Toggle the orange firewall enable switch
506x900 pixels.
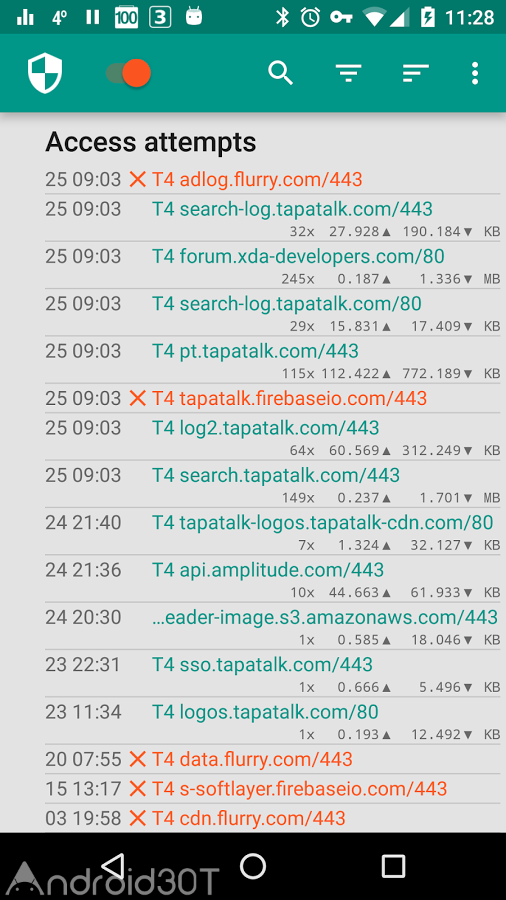(129, 73)
